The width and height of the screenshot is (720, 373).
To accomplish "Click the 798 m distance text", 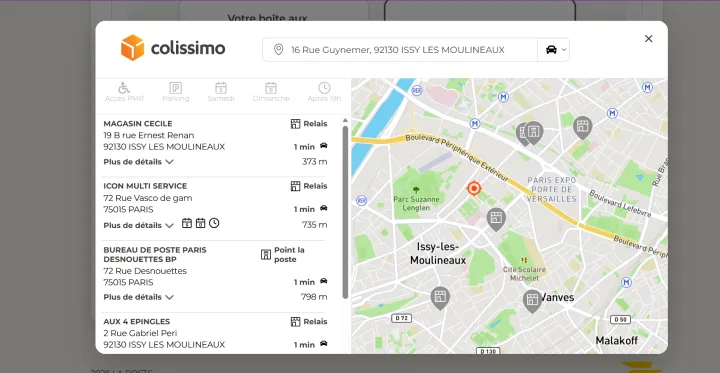I will 314,297.
